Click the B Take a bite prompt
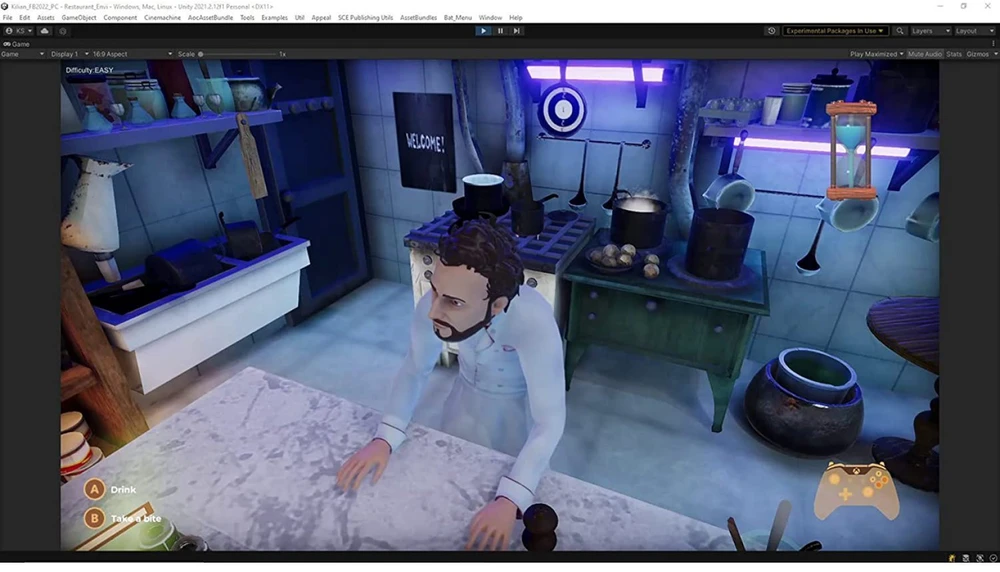1000x572 pixels. coord(122,518)
